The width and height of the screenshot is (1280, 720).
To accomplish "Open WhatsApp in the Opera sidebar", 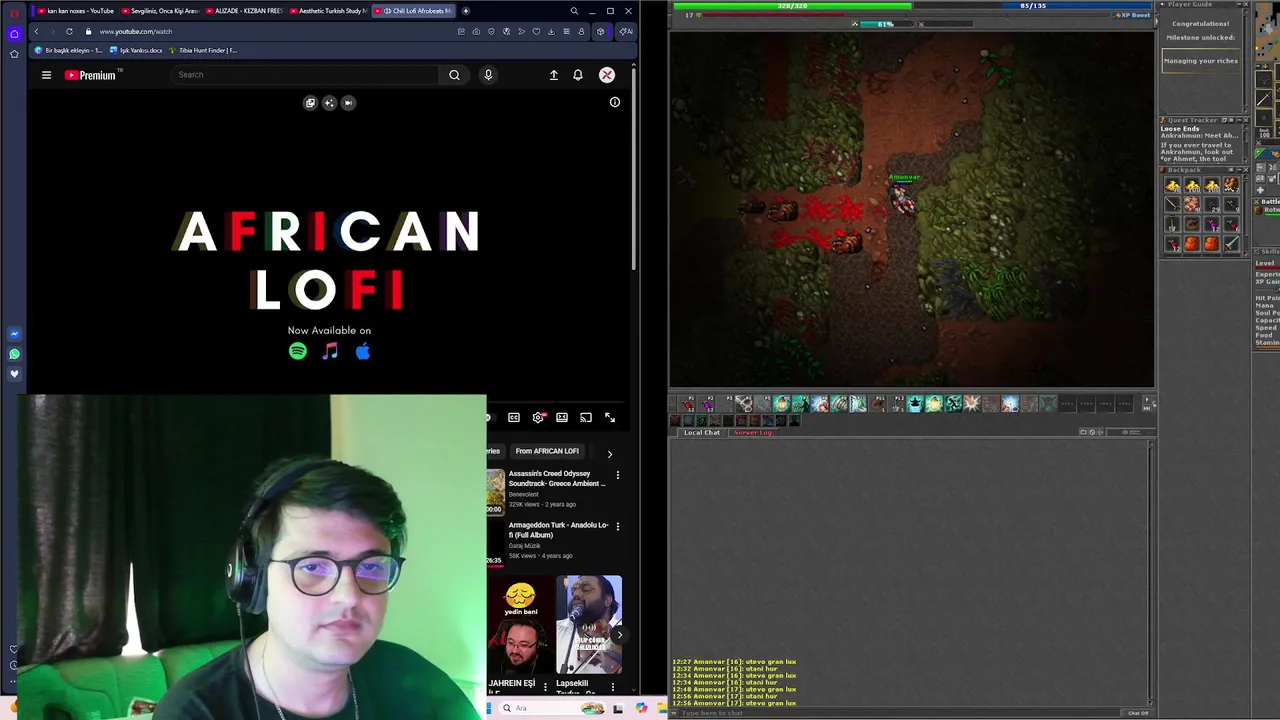I will pyautogui.click(x=14, y=354).
